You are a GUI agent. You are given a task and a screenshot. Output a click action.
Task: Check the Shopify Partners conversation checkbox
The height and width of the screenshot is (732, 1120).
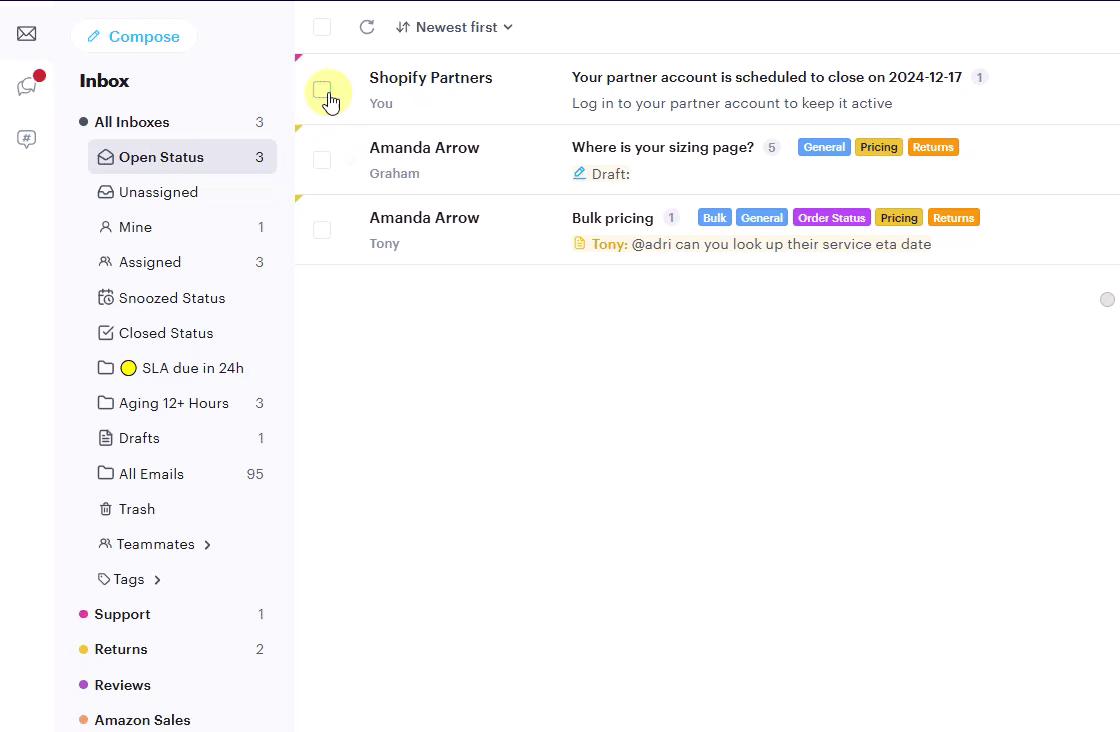[322, 90]
